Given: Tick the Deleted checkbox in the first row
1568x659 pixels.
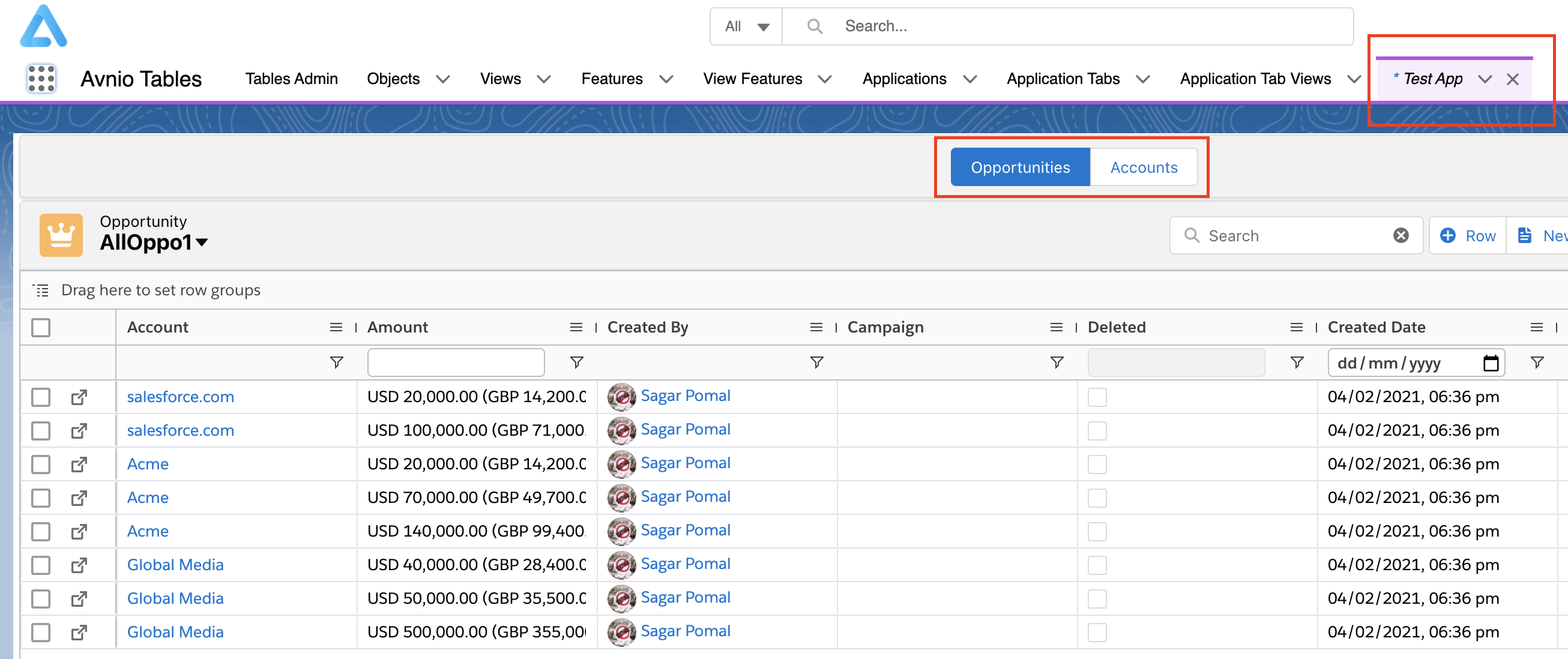Looking at the screenshot, I should [x=1097, y=397].
